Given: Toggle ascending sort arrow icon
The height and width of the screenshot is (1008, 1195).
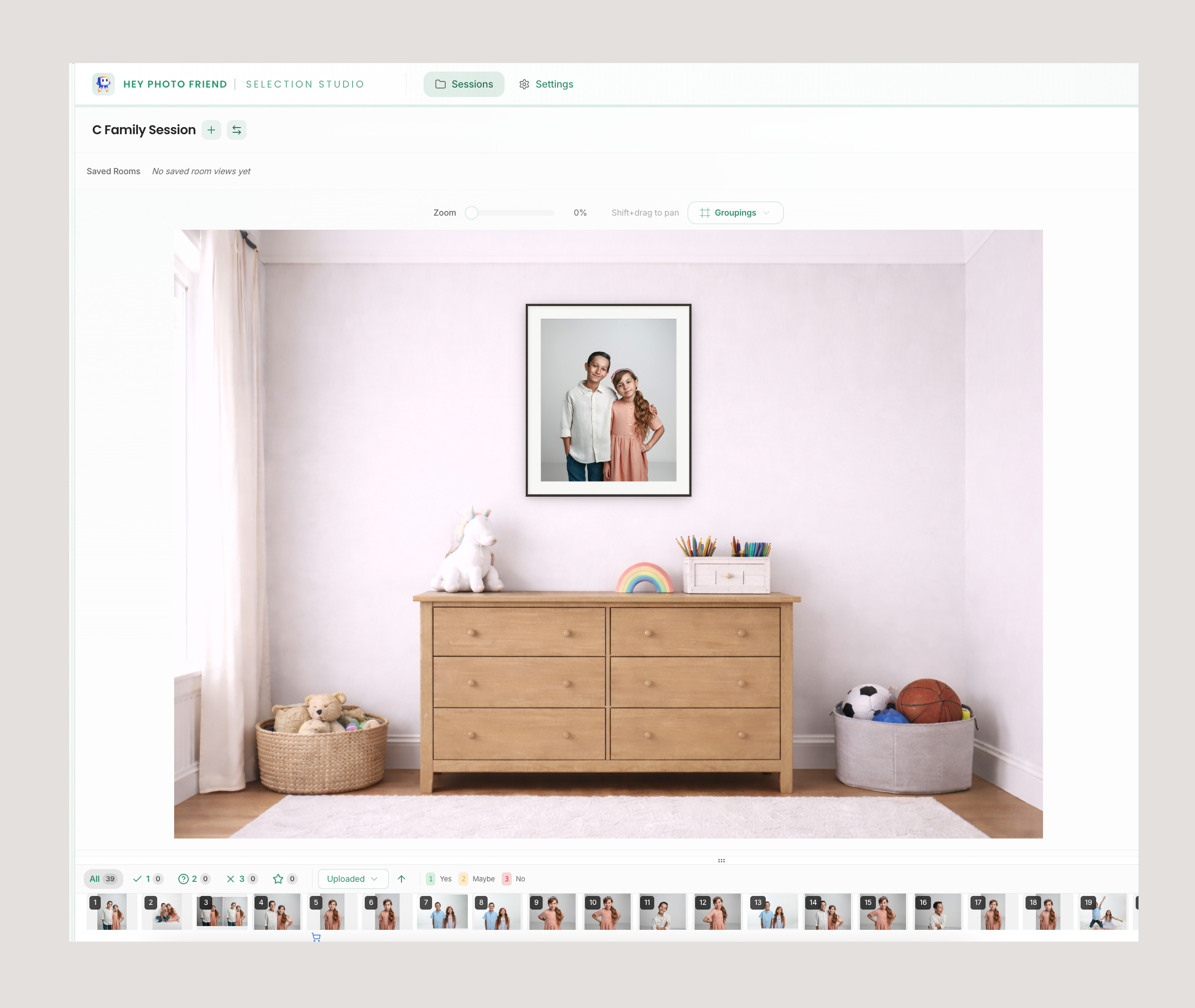Looking at the screenshot, I should coord(401,879).
